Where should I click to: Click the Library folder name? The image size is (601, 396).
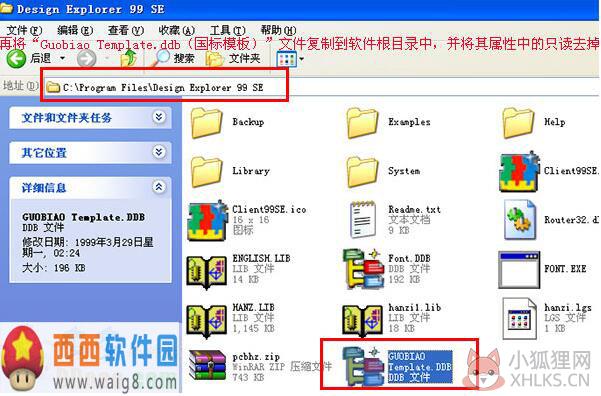point(251,171)
